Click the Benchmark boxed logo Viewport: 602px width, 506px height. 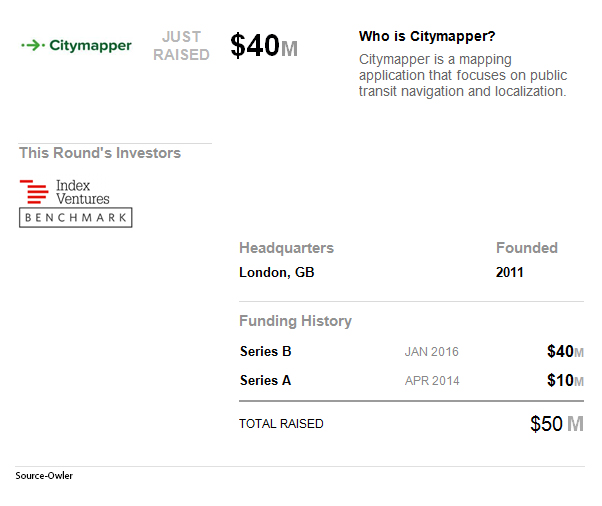point(76,218)
